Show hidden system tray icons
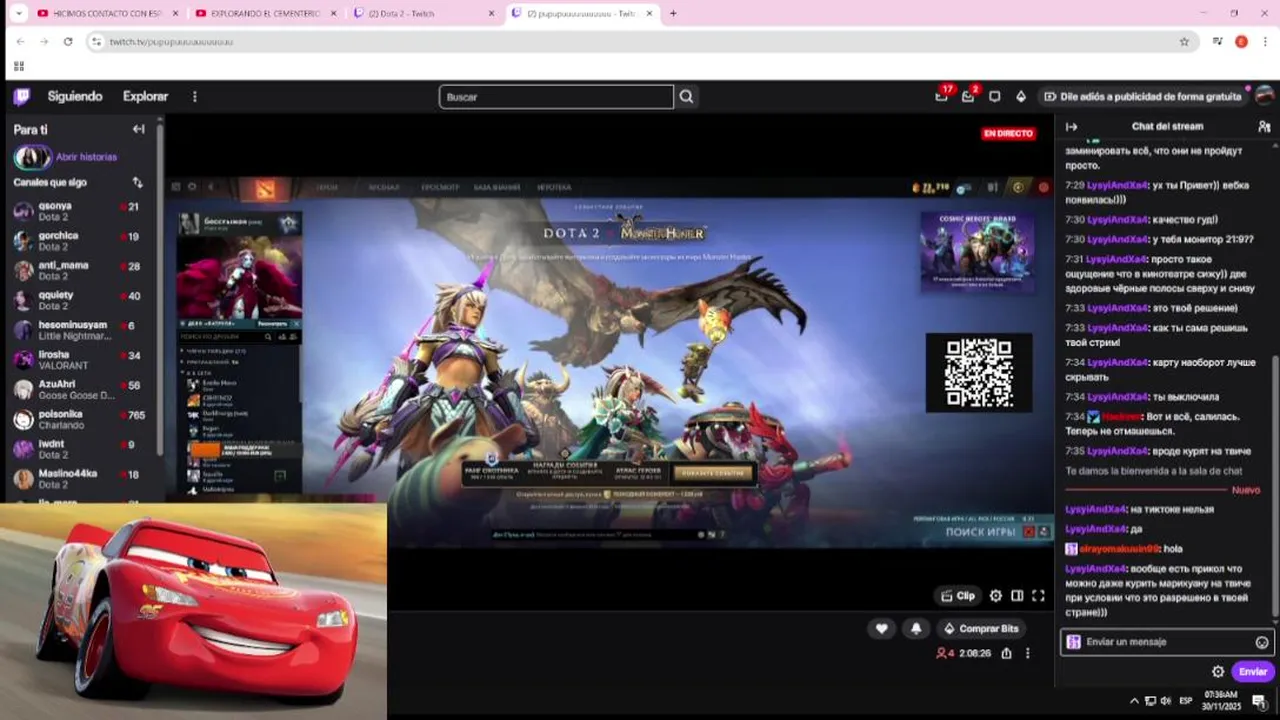 [x=1134, y=701]
